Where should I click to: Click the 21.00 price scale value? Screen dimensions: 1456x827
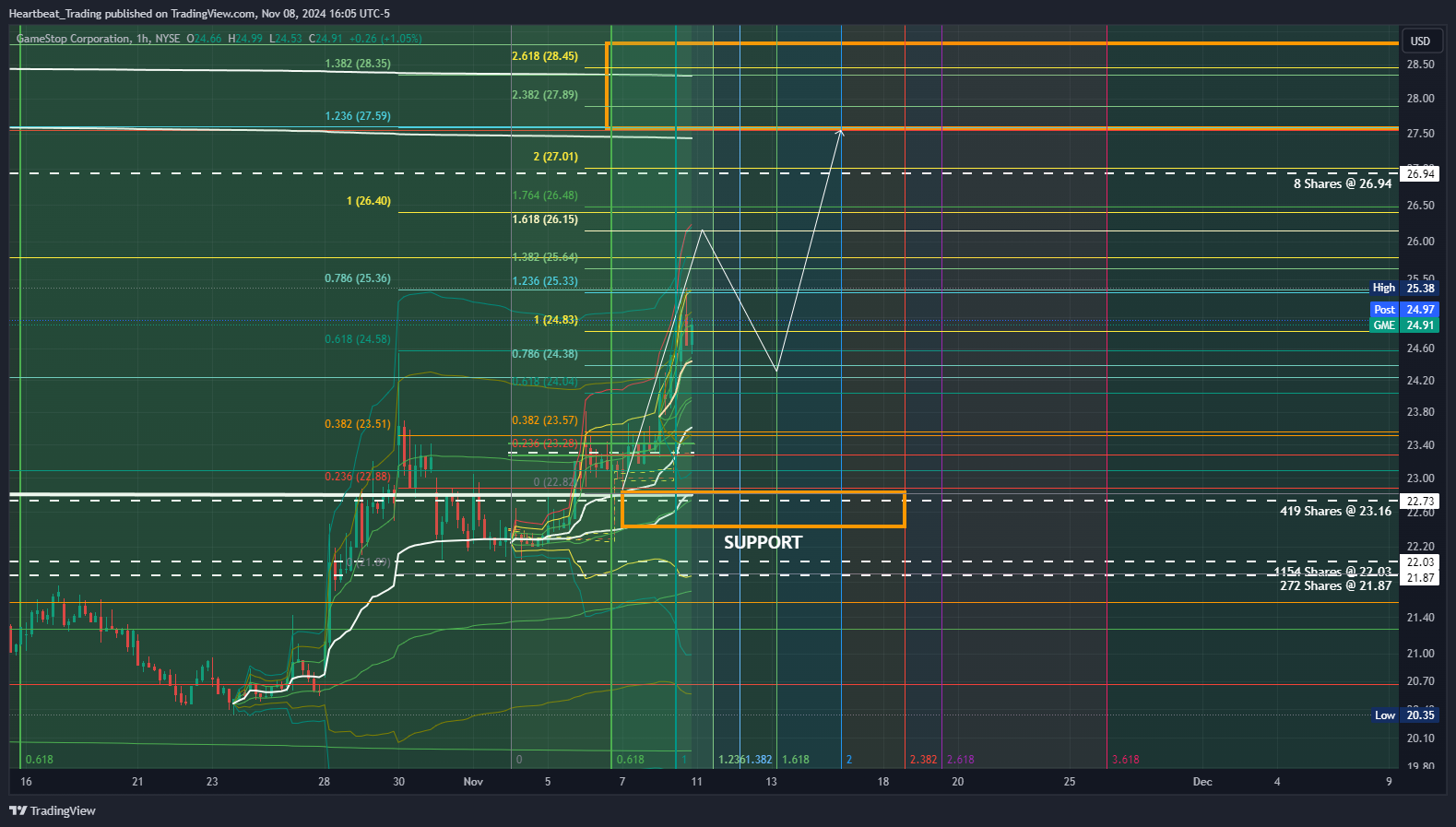tap(1420, 654)
